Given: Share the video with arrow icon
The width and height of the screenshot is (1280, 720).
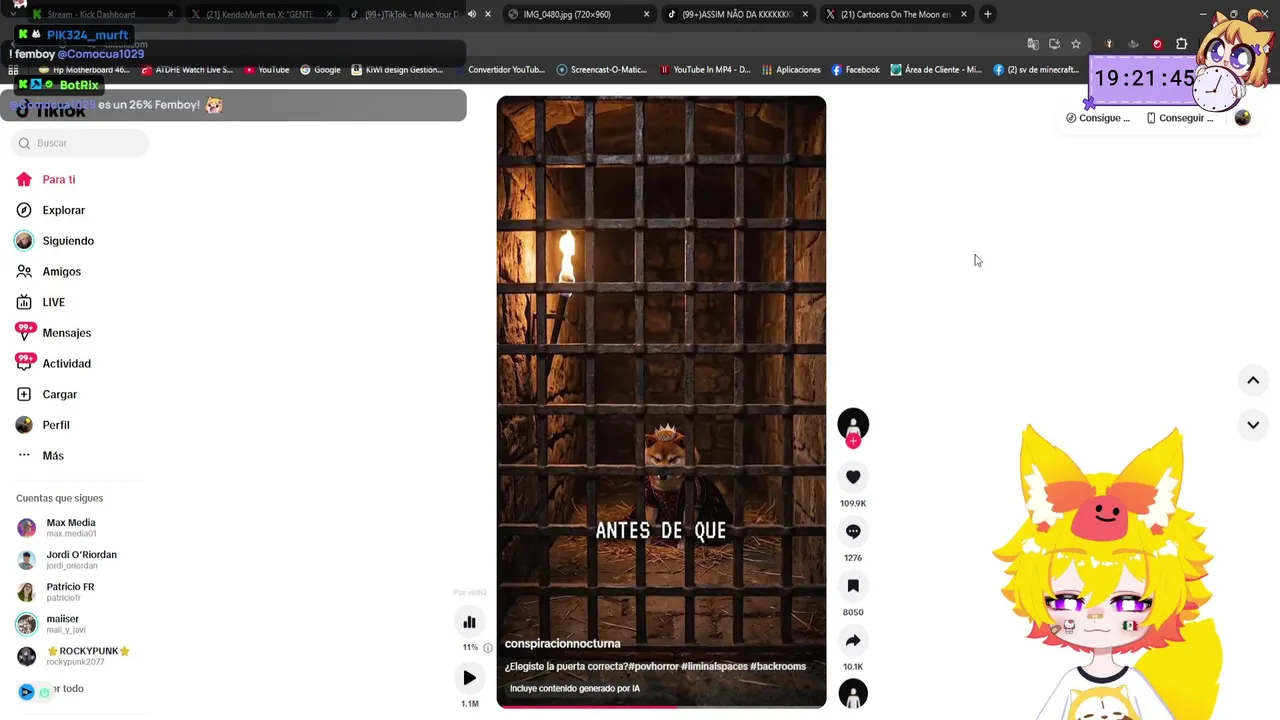Looking at the screenshot, I should point(853,641).
